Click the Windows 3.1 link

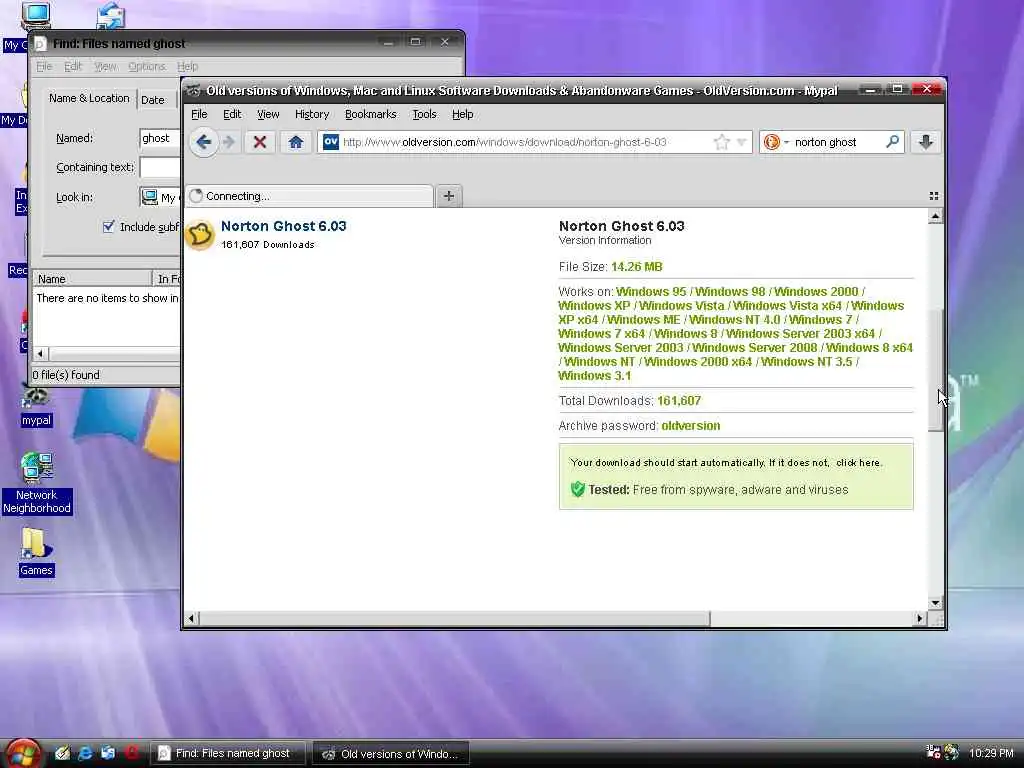tap(594, 376)
